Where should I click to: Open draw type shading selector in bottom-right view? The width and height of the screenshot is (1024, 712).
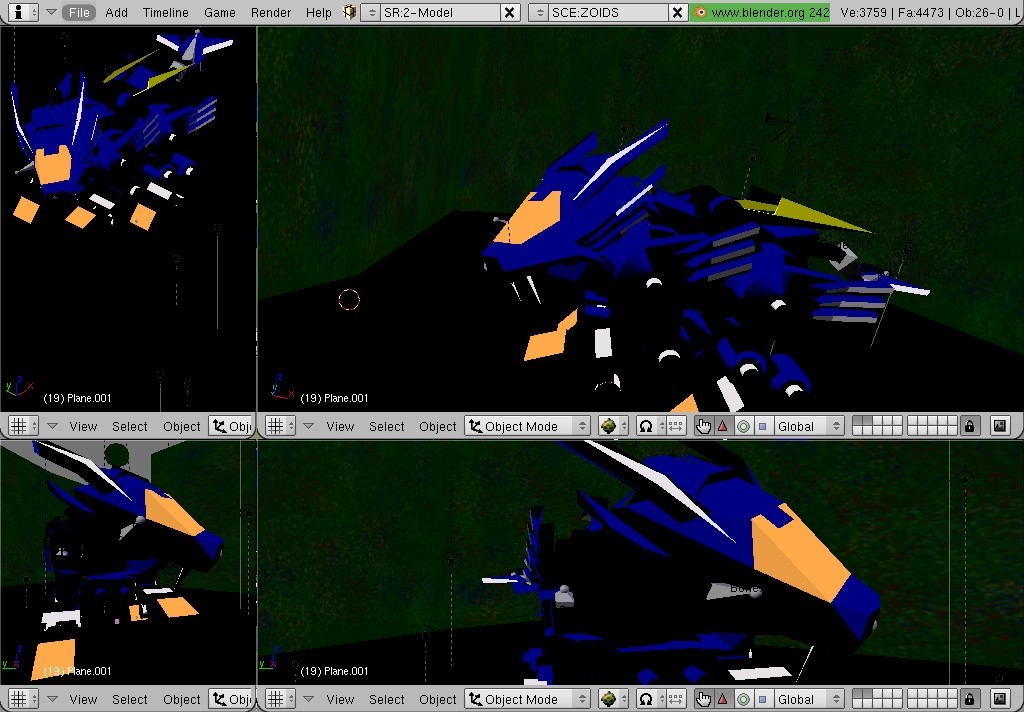[x=613, y=699]
